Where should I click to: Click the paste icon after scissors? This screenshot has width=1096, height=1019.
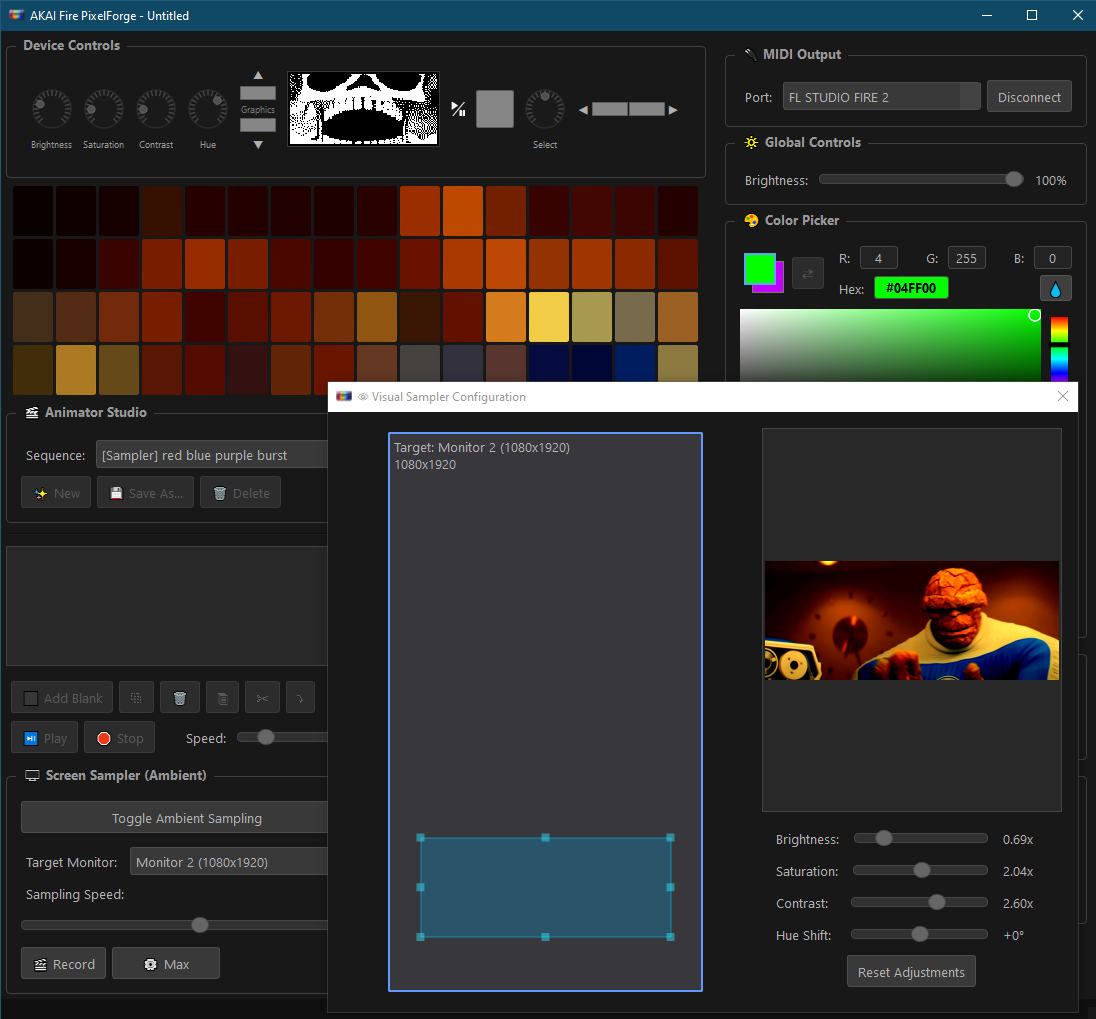[x=301, y=698]
